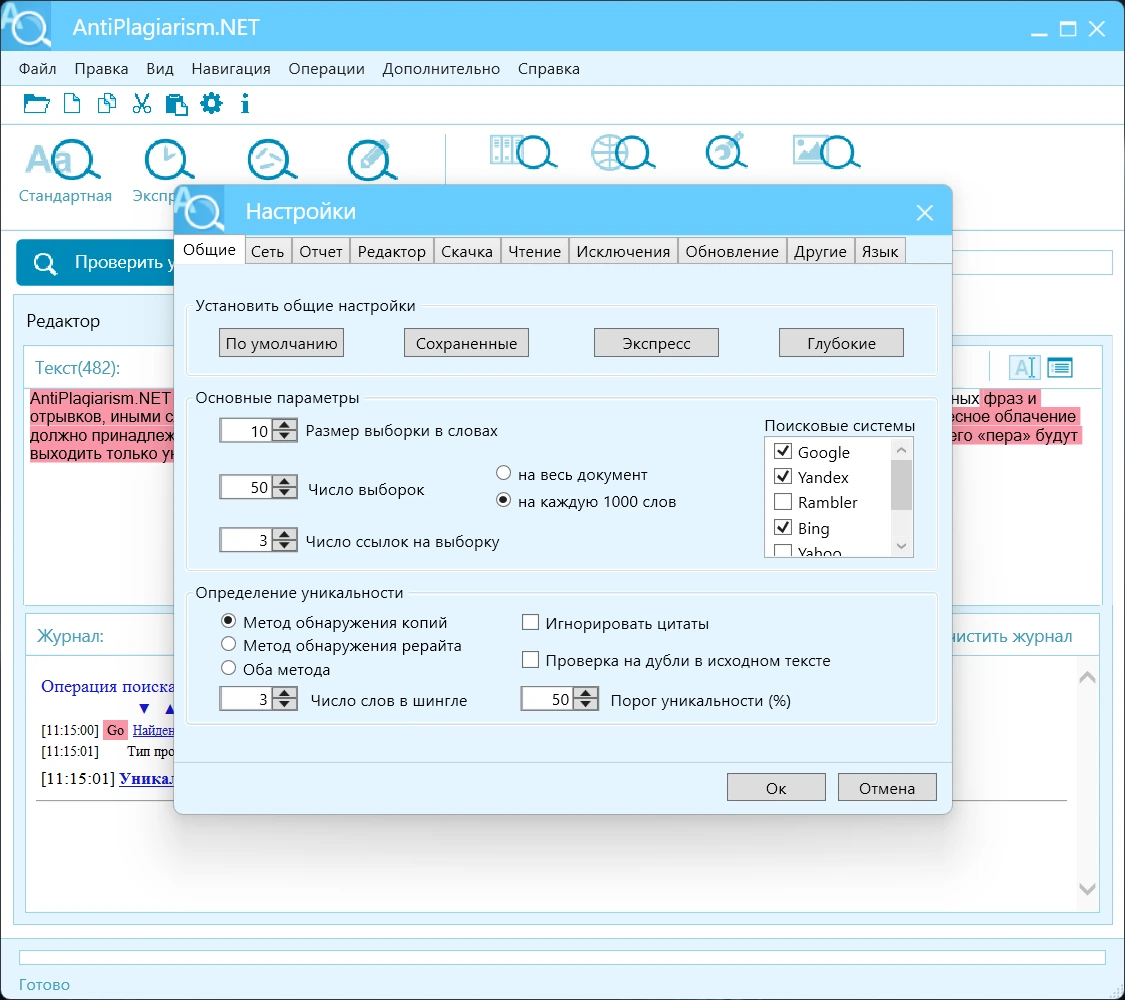Load Сохраненные settings preset
1125x1000 pixels.
click(x=466, y=343)
